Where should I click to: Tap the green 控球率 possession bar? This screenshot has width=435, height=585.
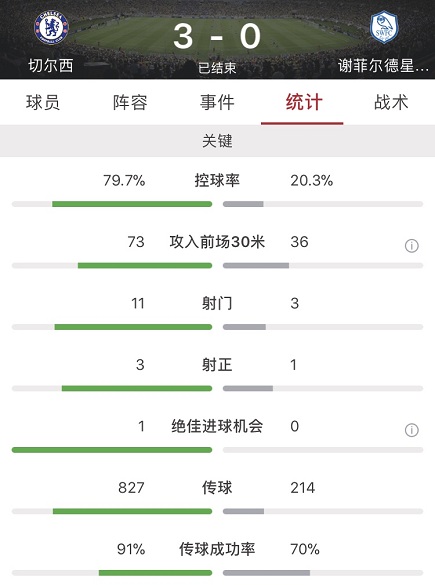click(132, 204)
